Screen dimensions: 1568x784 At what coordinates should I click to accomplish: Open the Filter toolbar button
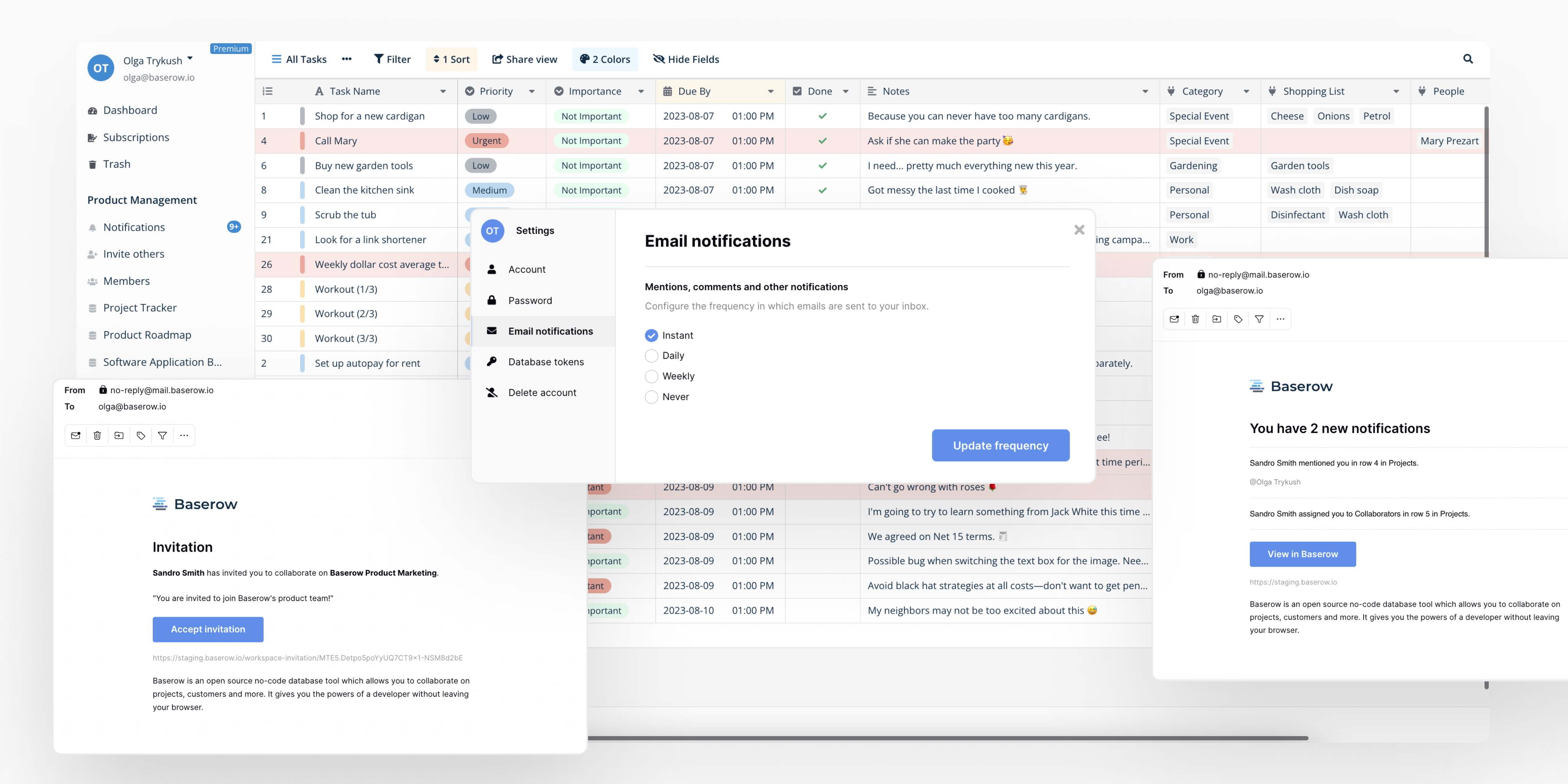392,59
